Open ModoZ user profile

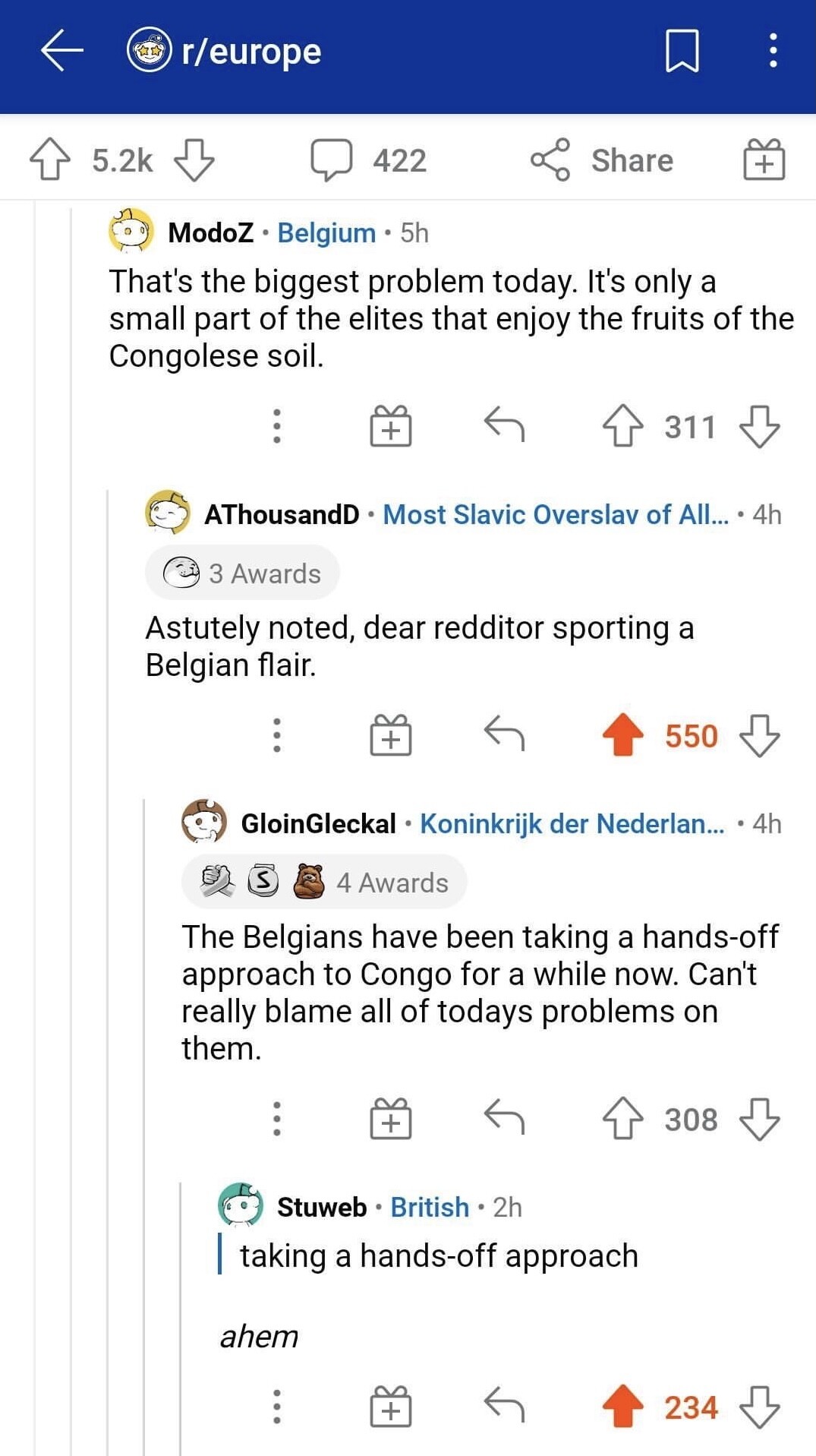pyautogui.click(x=210, y=232)
